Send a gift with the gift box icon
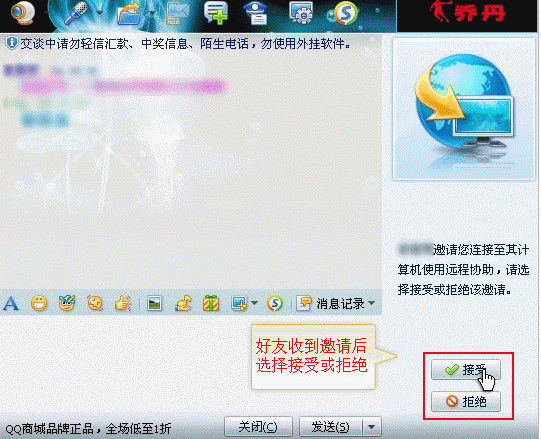The height and width of the screenshot is (439, 541). pos(211,303)
